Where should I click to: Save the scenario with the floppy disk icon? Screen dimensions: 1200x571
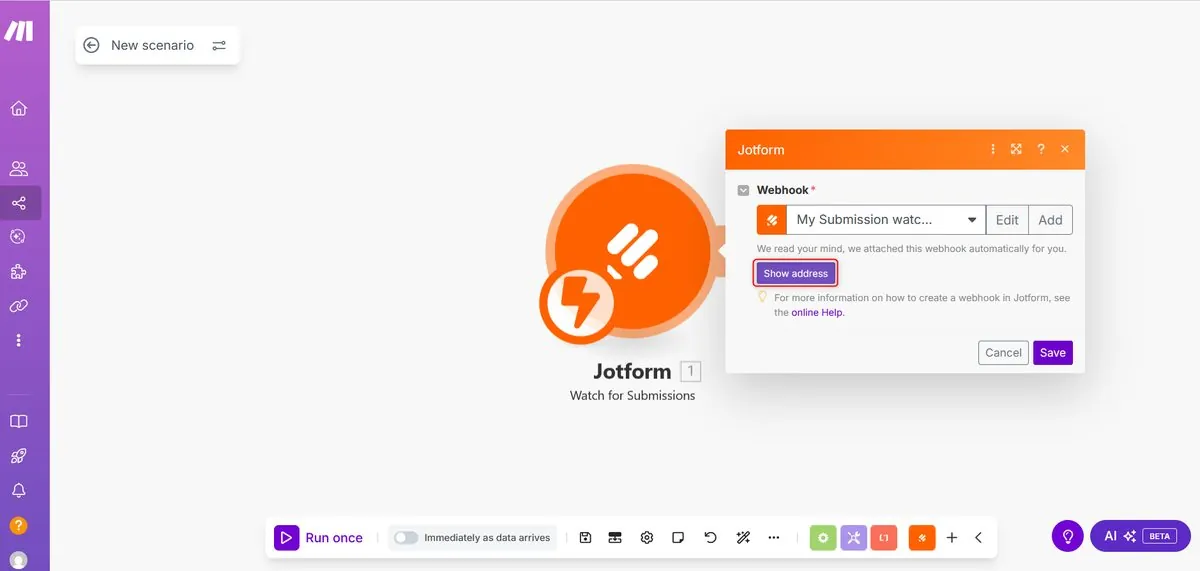tap(586, 537)
